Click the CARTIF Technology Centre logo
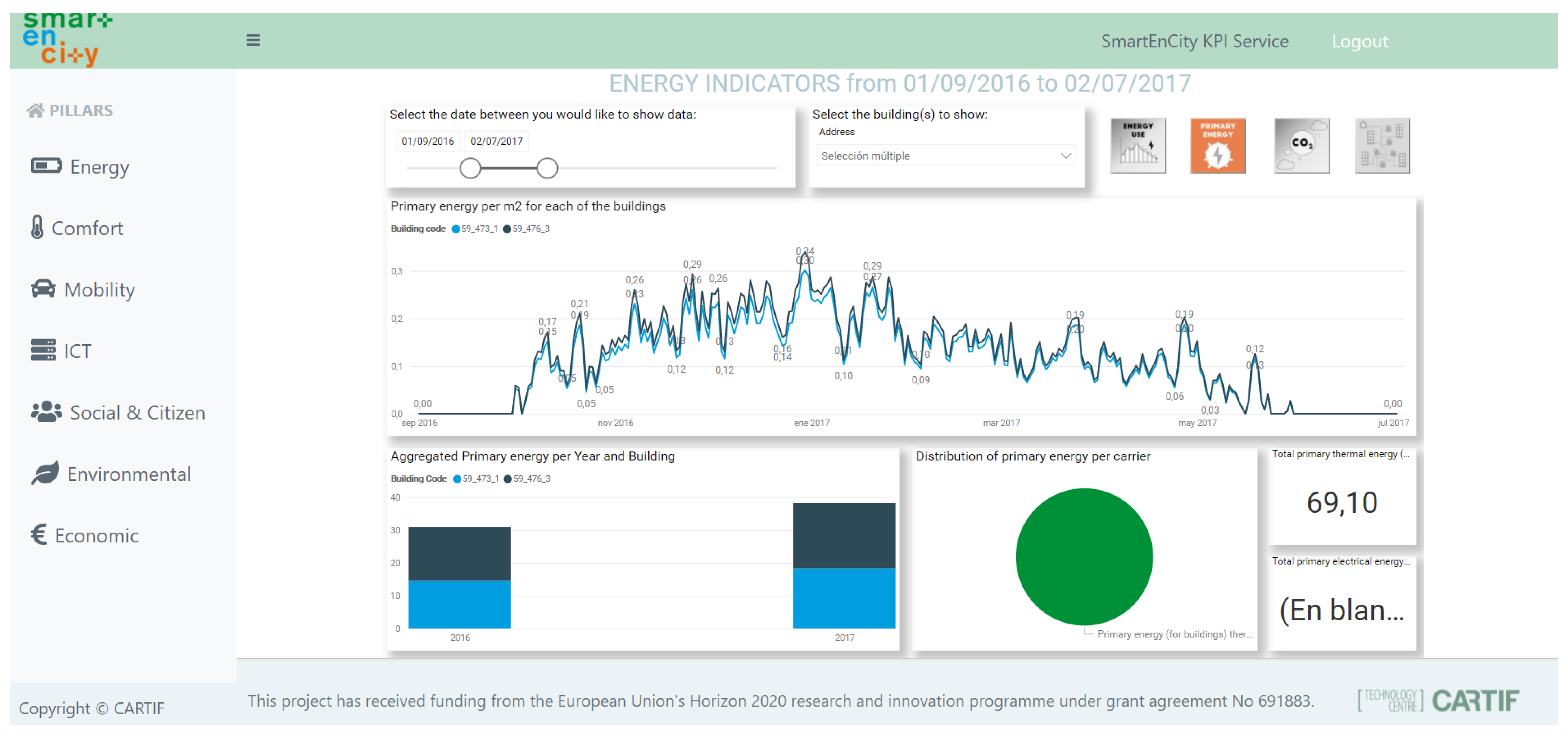This screenshot has width=1568, height=737. tap(1439, 700)
